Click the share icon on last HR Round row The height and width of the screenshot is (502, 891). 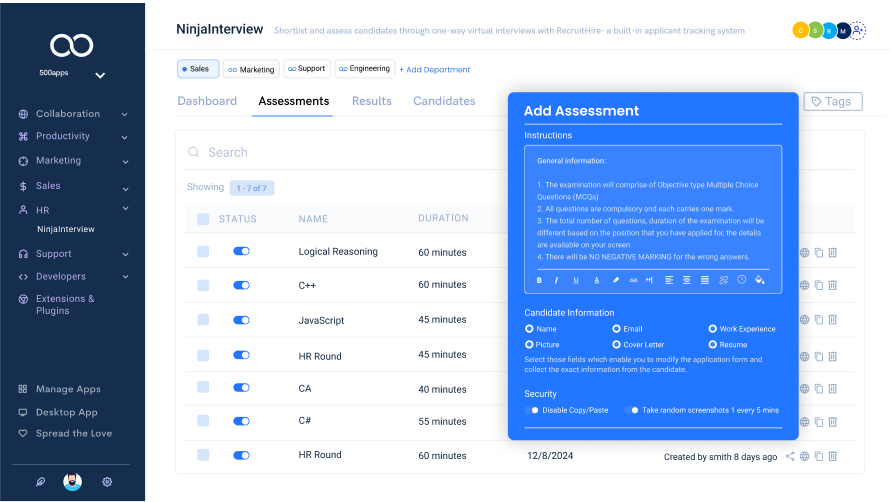pos(790,456)
